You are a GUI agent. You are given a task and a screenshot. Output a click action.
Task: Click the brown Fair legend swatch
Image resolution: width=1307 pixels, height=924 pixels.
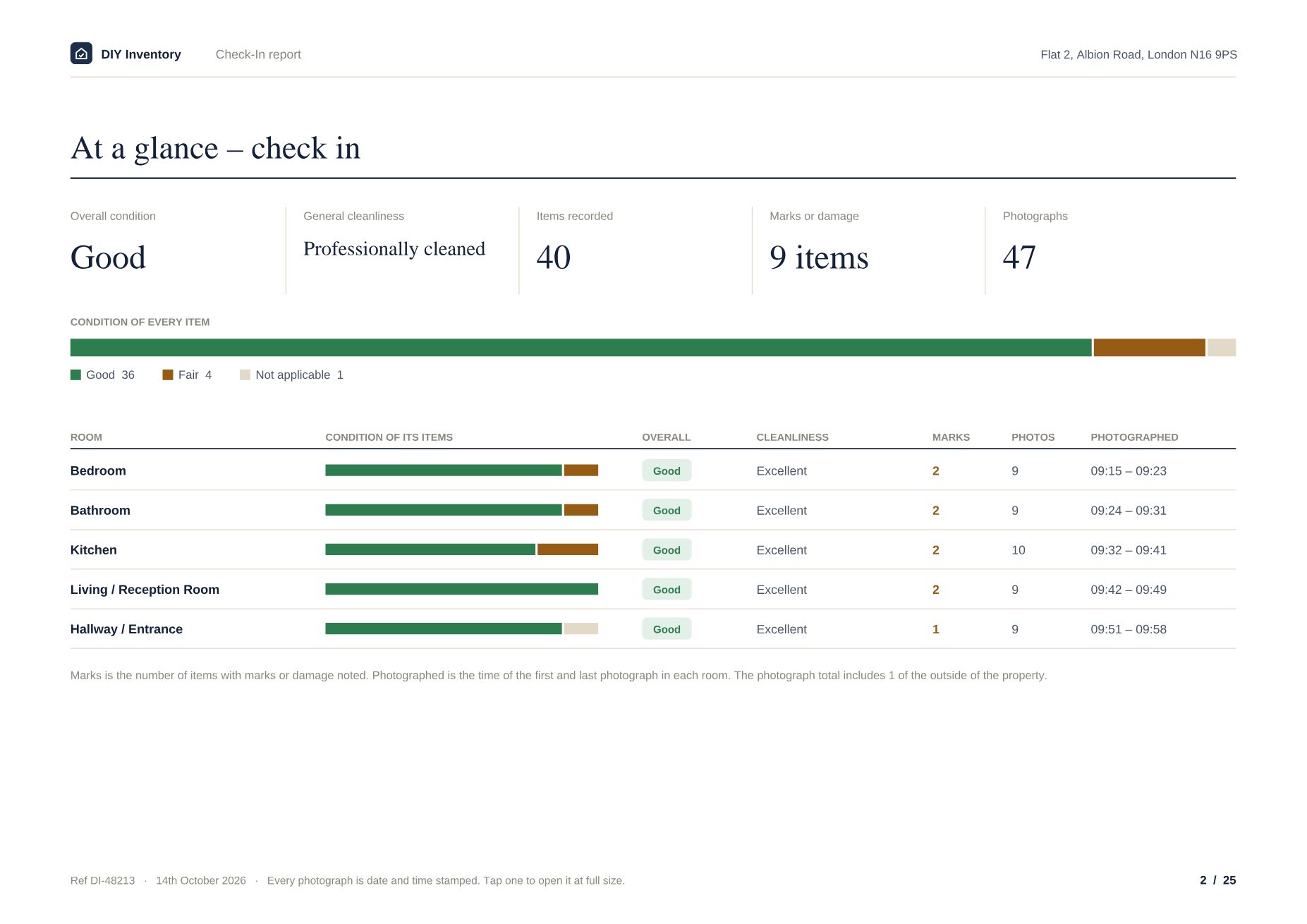coord(168,375)
